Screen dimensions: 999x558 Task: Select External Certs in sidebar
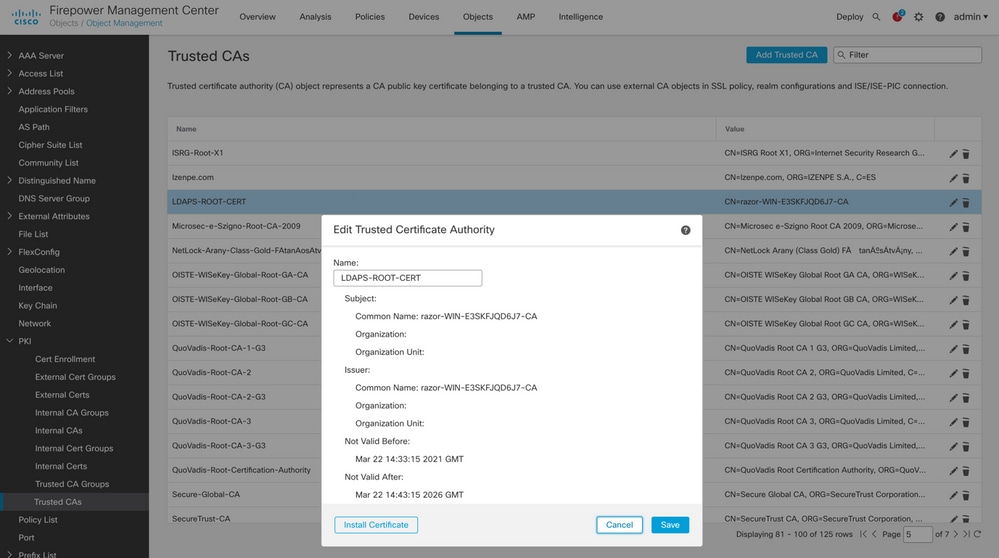(x=62, y=395)
